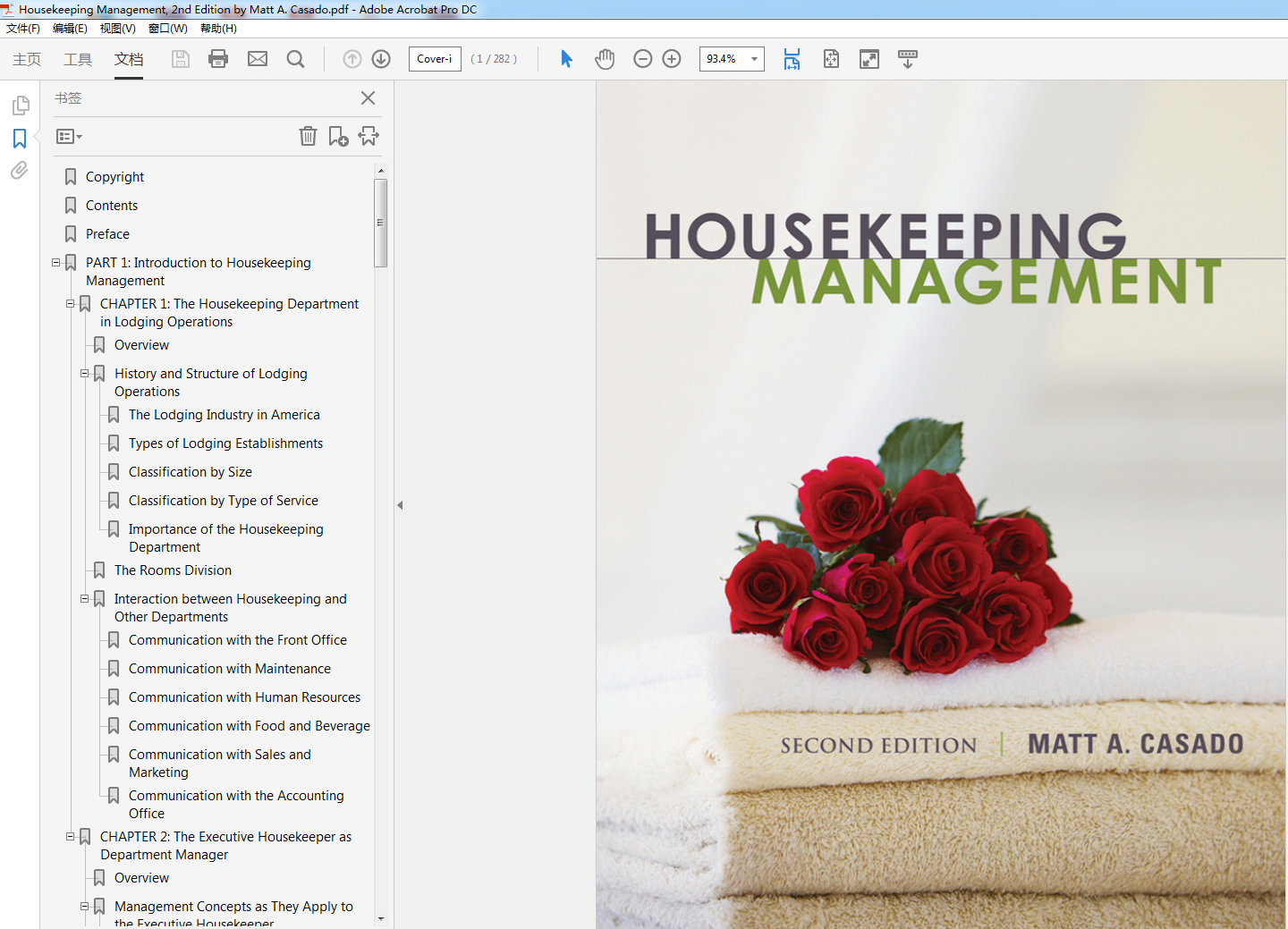Screen dimensions: 1288x929
Task: Open the Preface bookmark
Action: pos(107,234)
